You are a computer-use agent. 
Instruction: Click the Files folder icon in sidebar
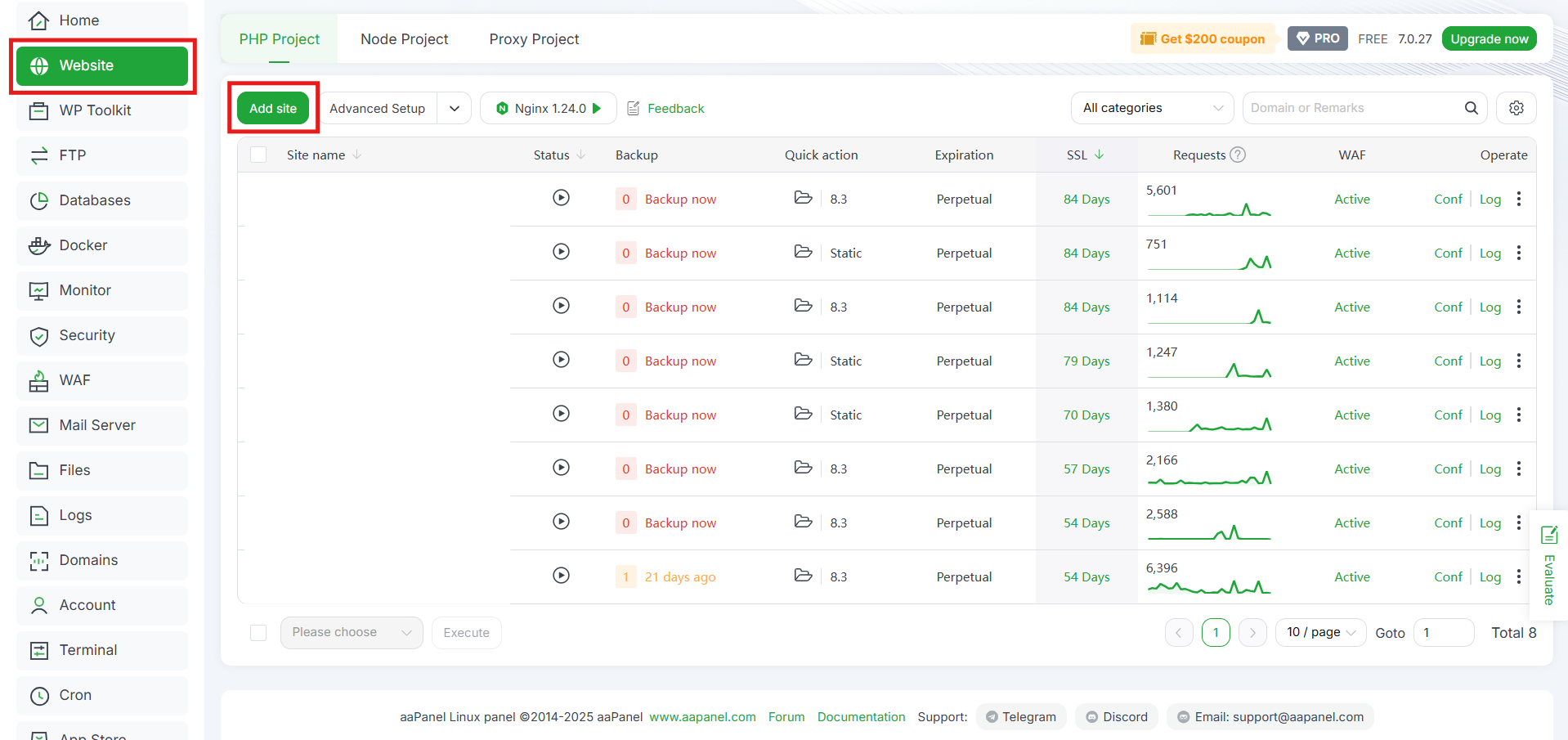(x=38, y=470)
